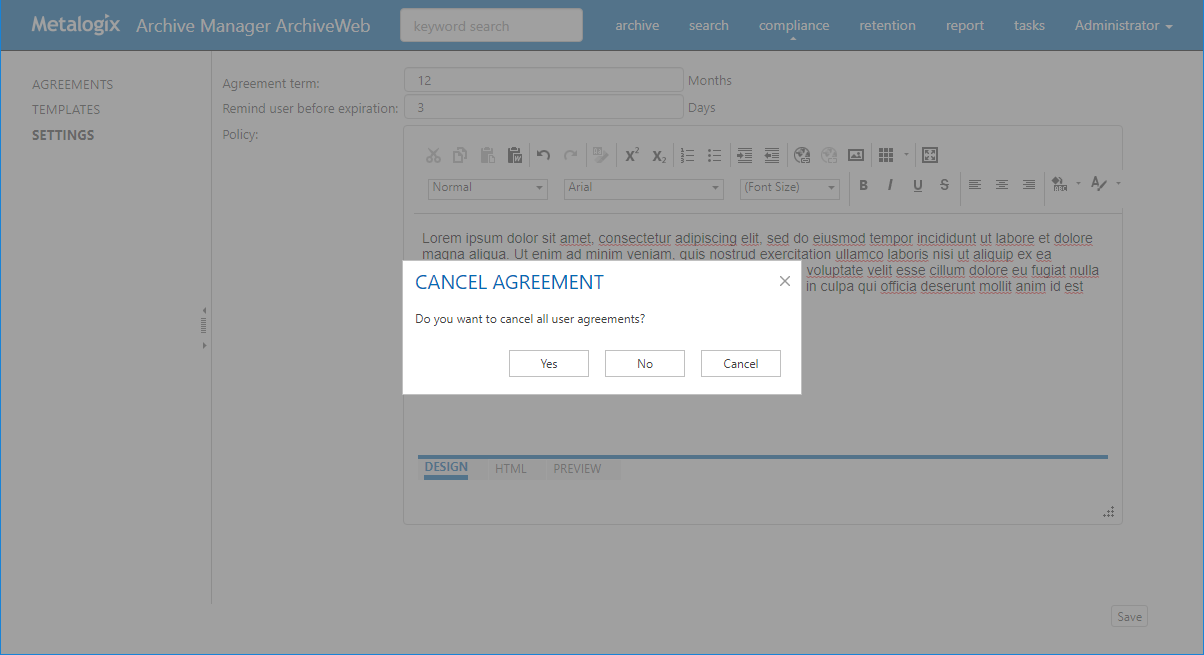
Task: Choose No in Cancel Agreement dialog
Action: [645, 364]
